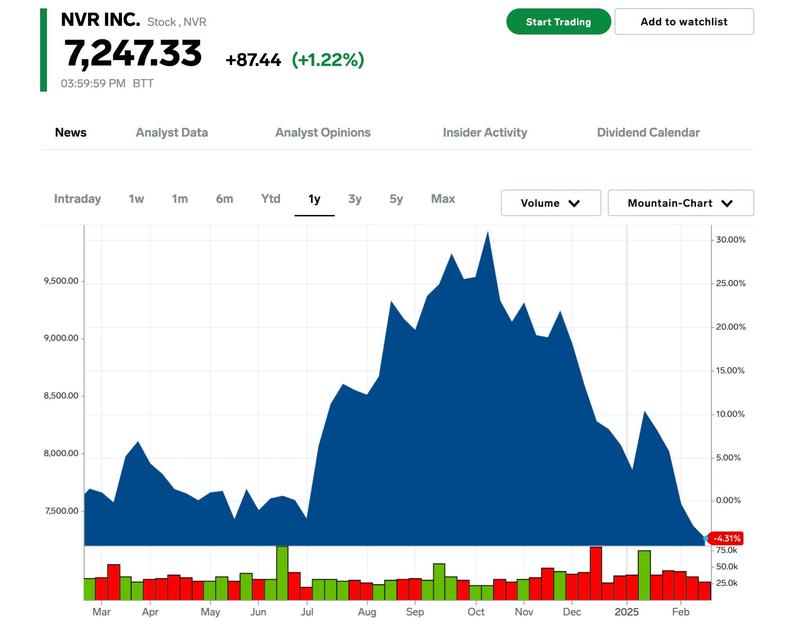Switch to Analyst Data tab
This screenshot has height=634, width=800.
coord(171,132)
